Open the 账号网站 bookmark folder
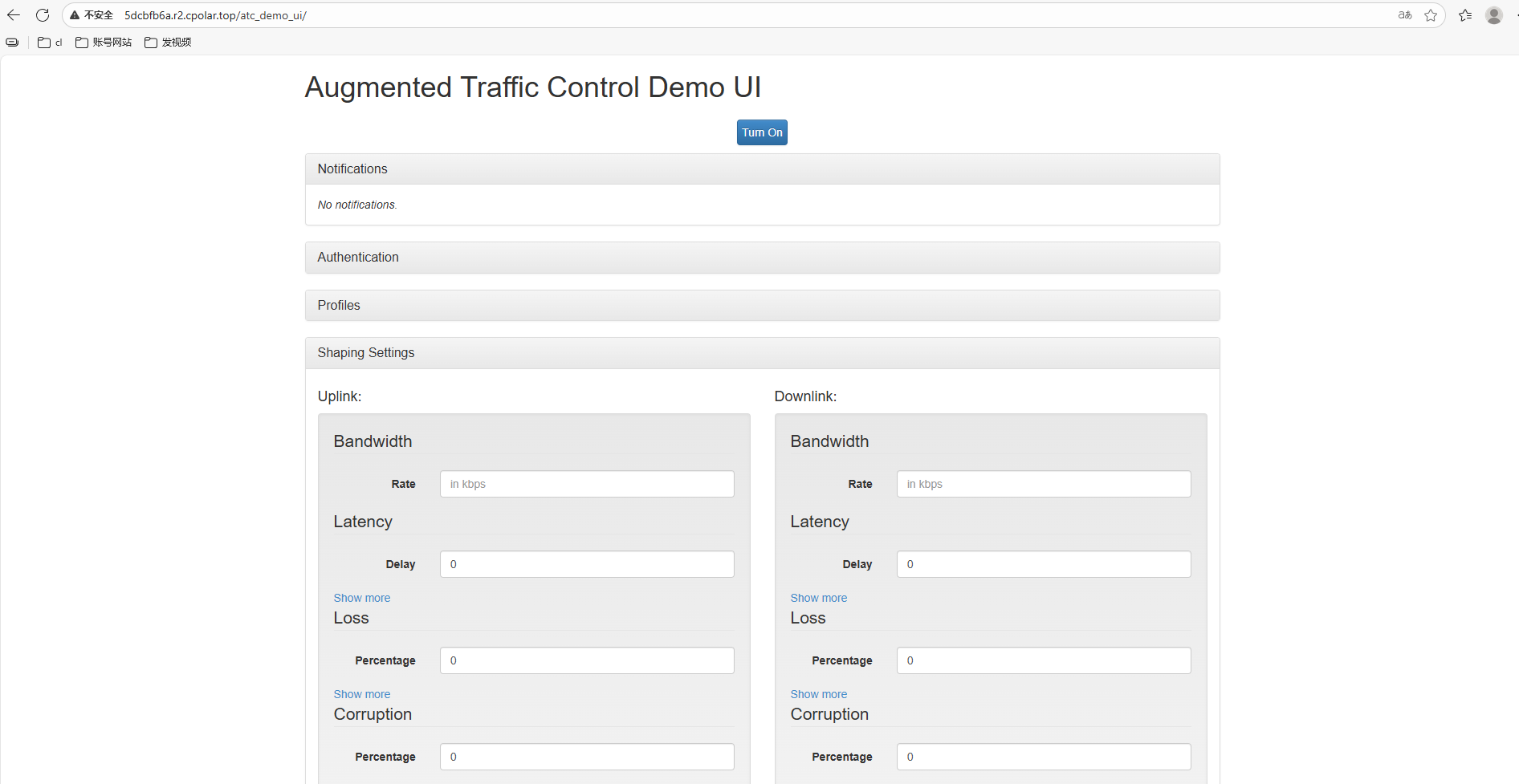This screenshot has width=1519, height=784. pyautogui.click(x=104, y=43)
